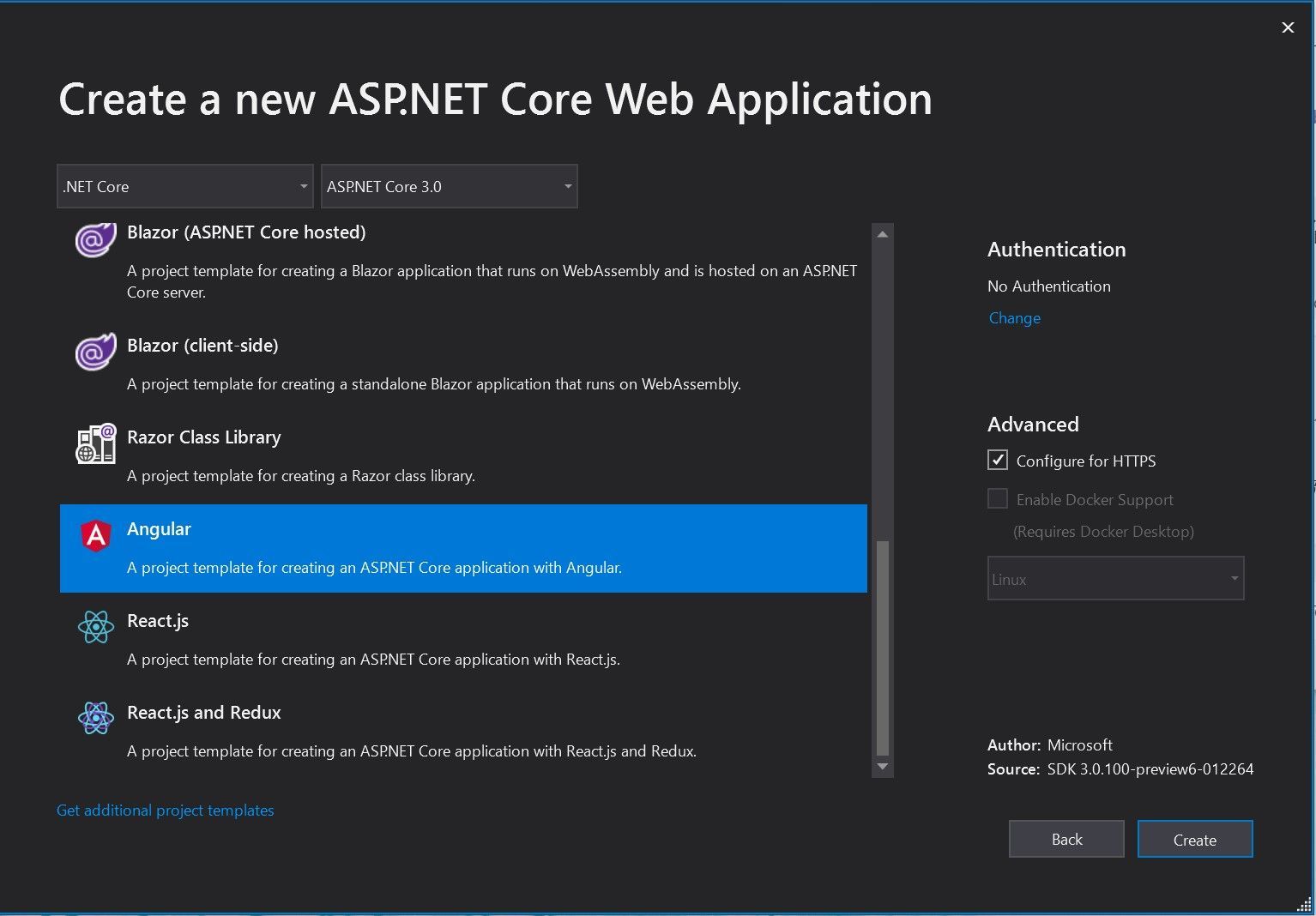Click the Angular shield icon
Image resolution: width=1316 pixels, height=916 pixels.
(95, 535)
